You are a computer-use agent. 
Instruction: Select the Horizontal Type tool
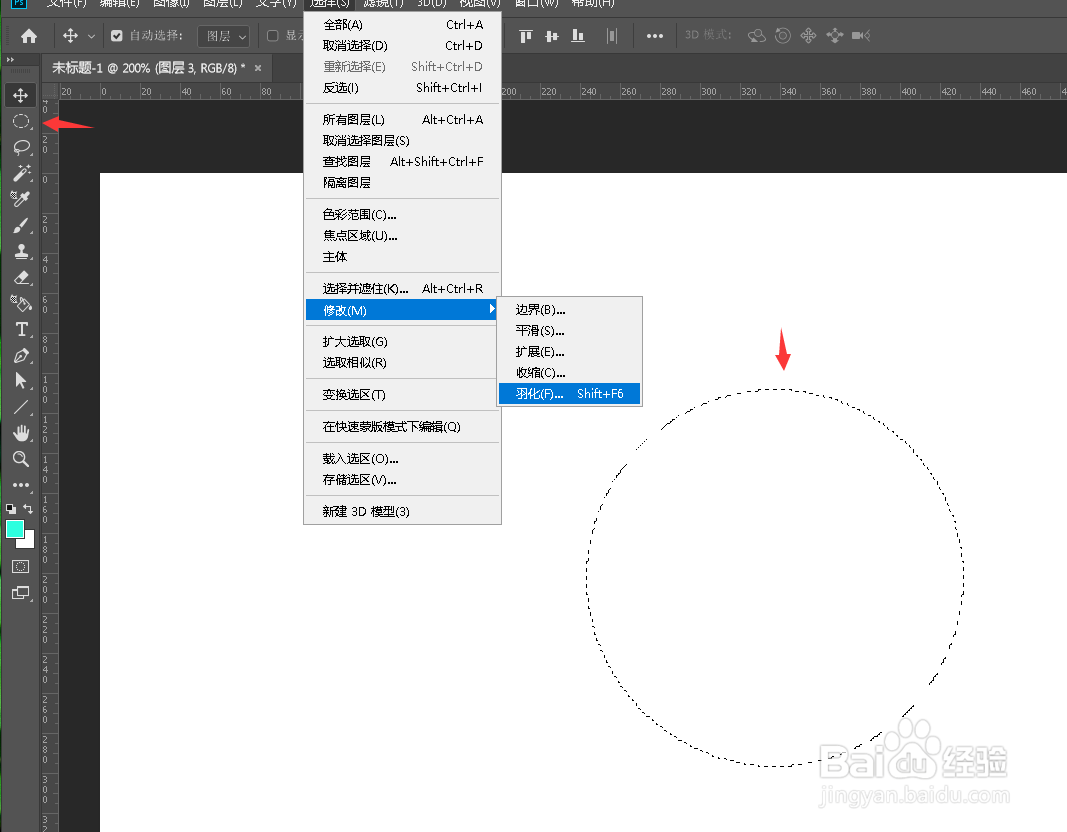pyautogui.click(x=21, y=329)
